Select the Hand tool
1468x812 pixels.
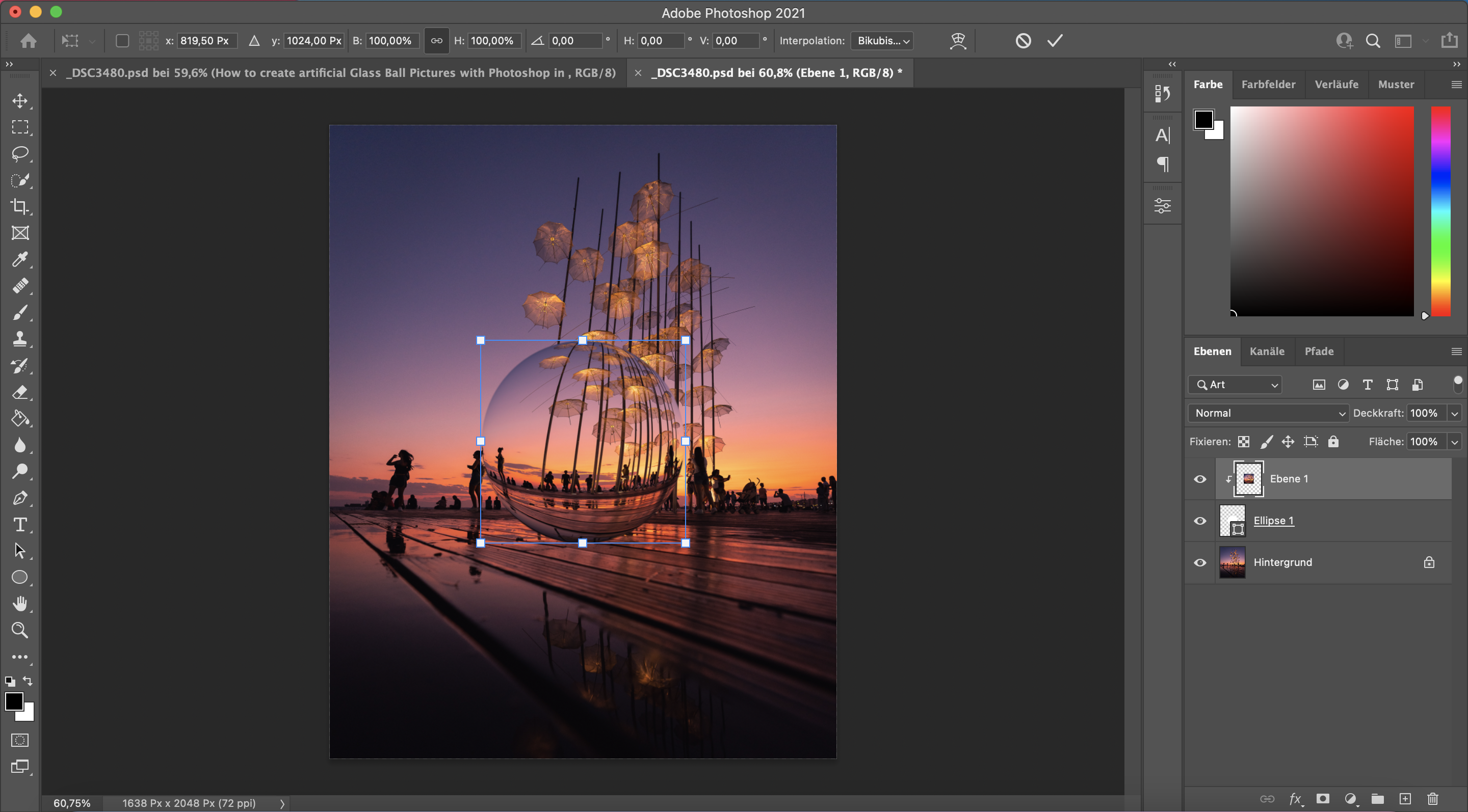(20, 604)
